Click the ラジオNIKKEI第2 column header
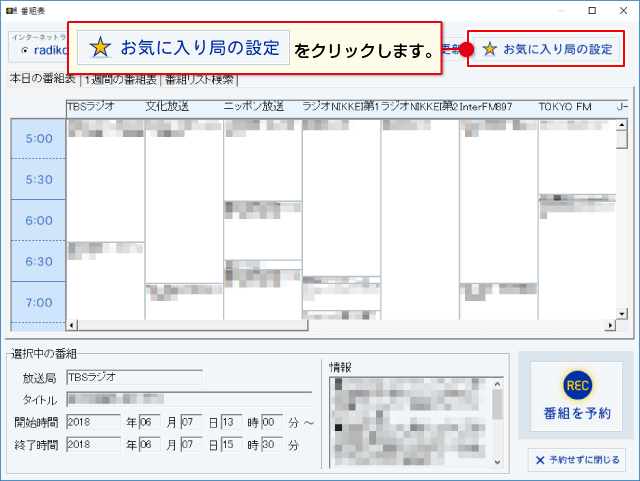Screen dimensions: 640x481 pos(420,107)
